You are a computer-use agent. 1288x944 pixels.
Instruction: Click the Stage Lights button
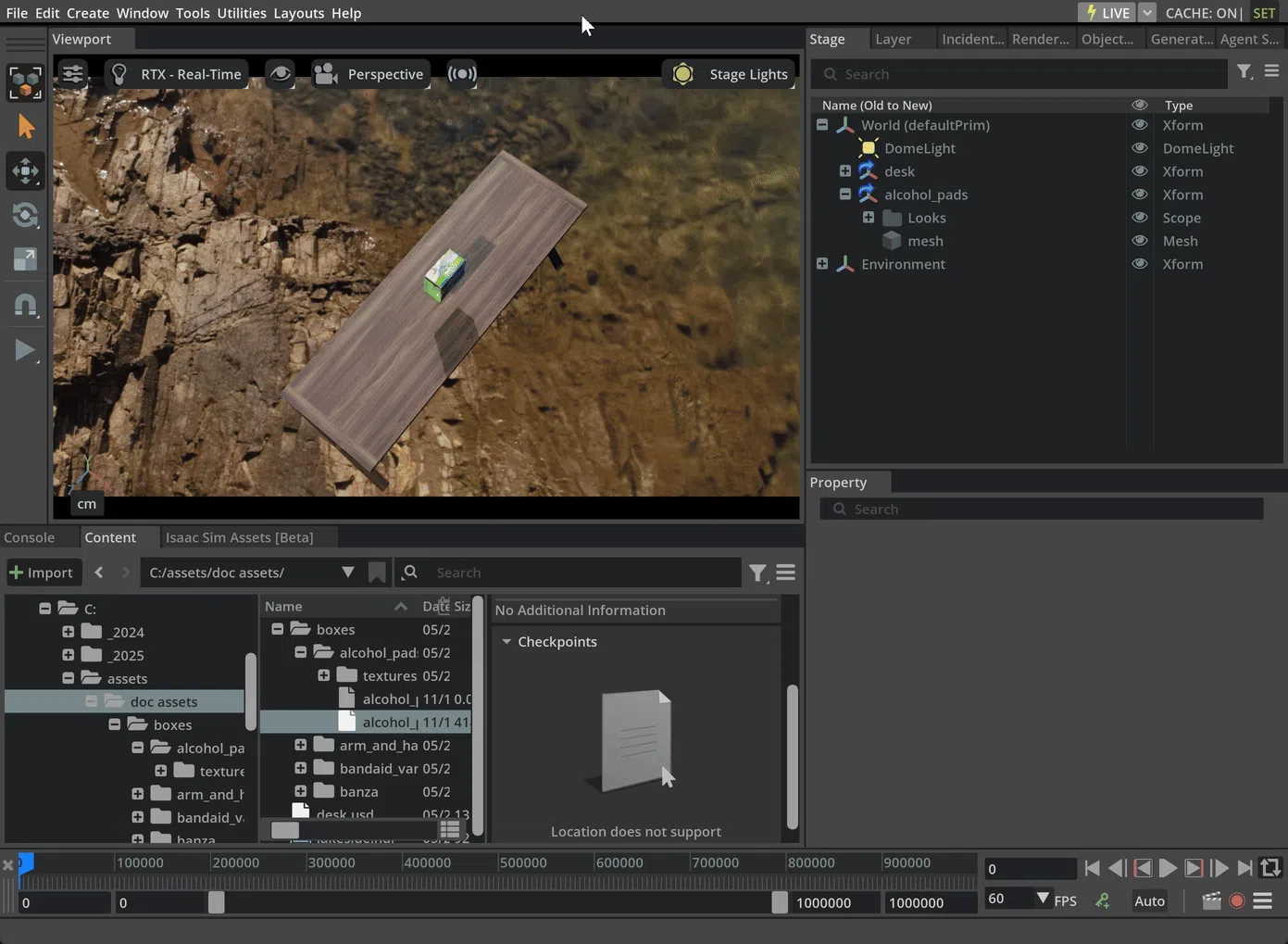(x=731, y=73)
